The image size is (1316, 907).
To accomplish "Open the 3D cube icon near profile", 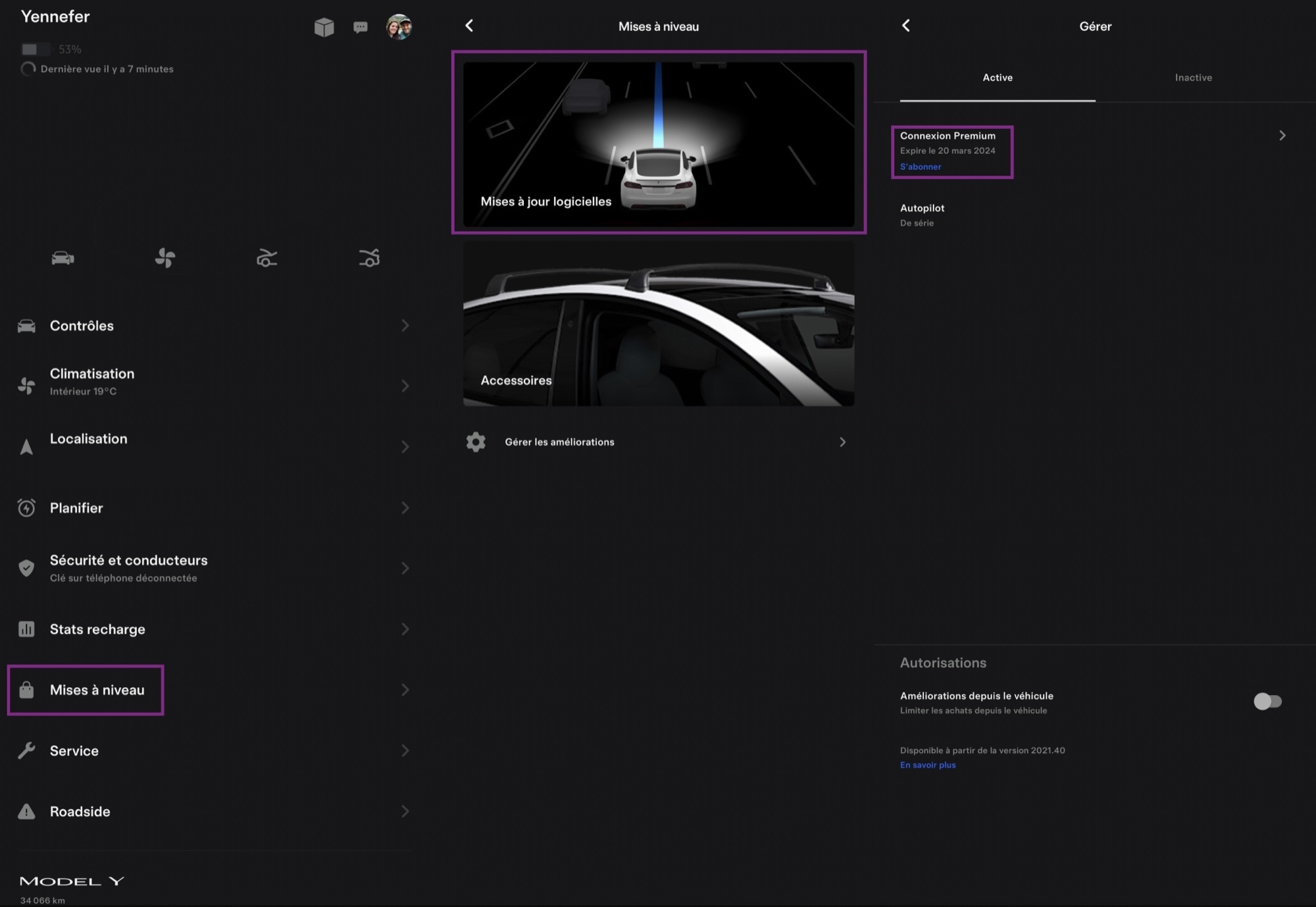I will pyautogui.click(x=324, y=27).
